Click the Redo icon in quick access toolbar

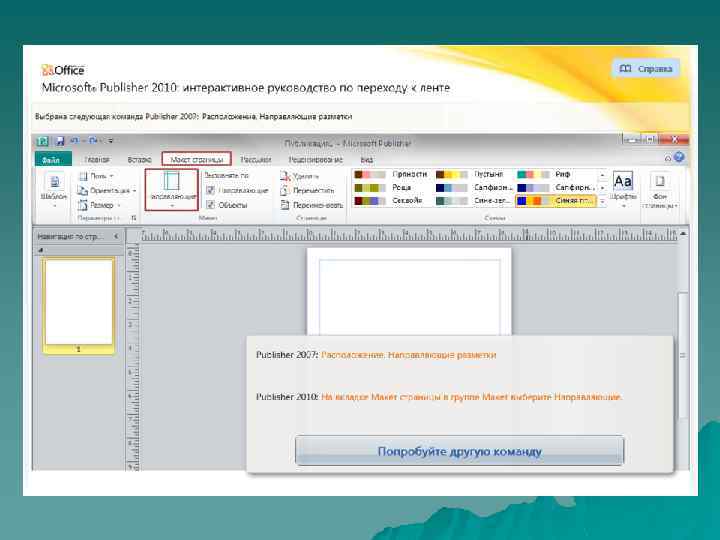tap(93, 141)
